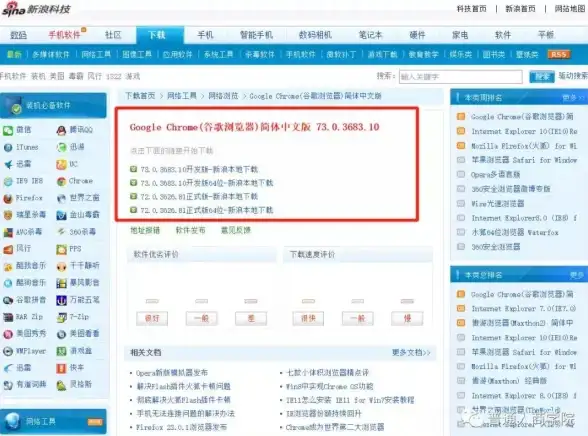This screenshot has width=588, height=436.
Task: Open 游戏下载 in the blue sub-menu
Action: (382, 55)
